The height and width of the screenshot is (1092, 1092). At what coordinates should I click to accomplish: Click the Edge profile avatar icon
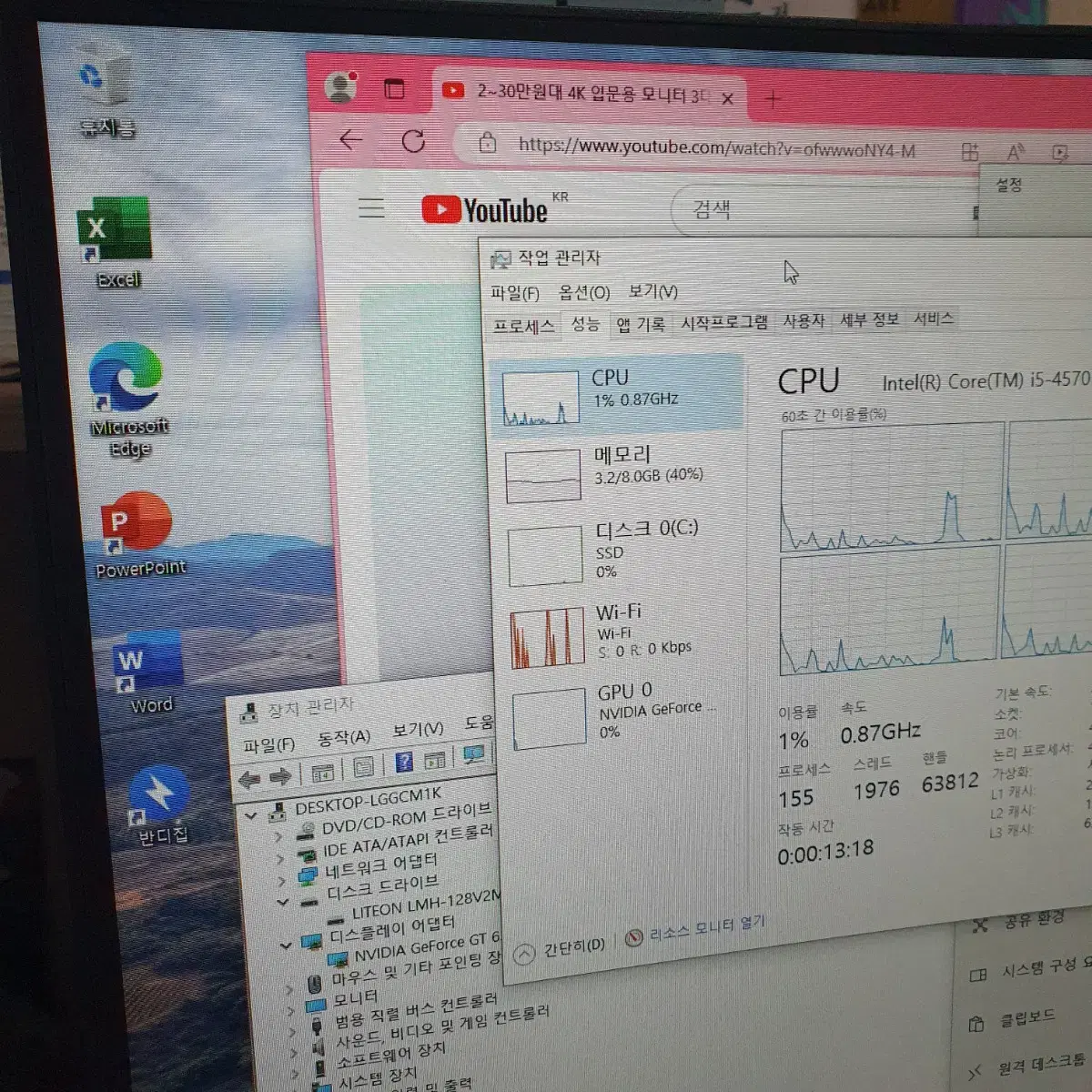[341, 86]
